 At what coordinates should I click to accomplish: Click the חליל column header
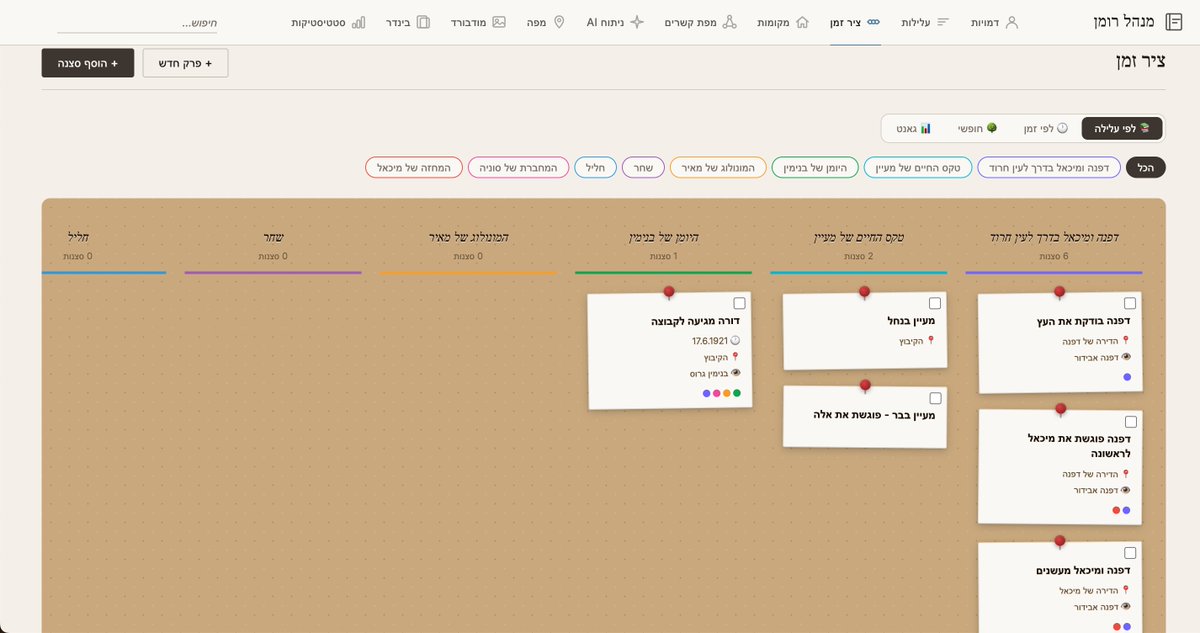[79, 238]
